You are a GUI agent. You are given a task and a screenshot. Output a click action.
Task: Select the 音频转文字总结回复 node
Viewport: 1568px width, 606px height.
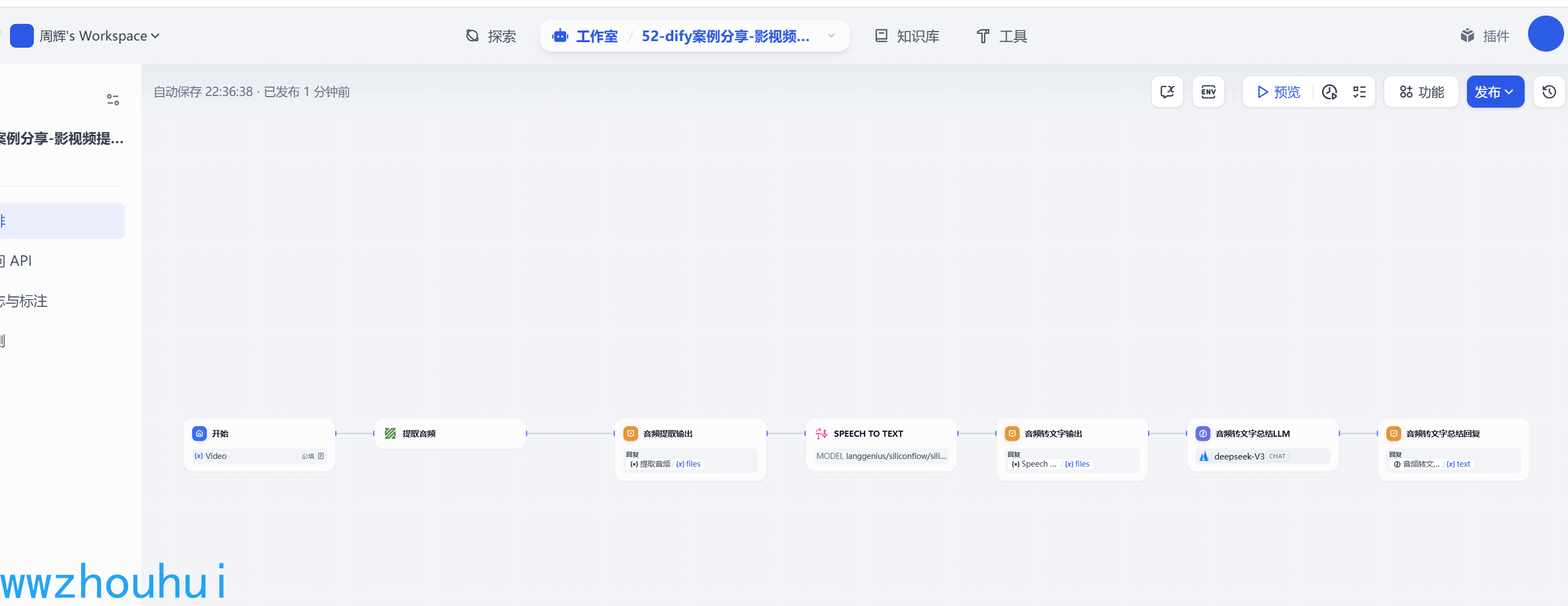(x=1454, y=449)
